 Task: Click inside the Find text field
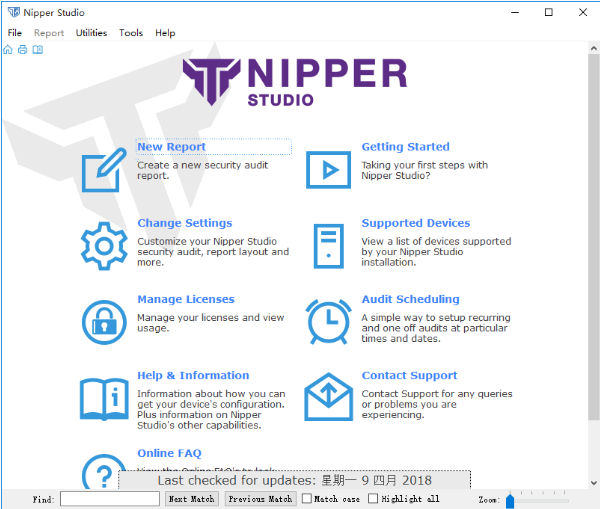click(109, 499)
